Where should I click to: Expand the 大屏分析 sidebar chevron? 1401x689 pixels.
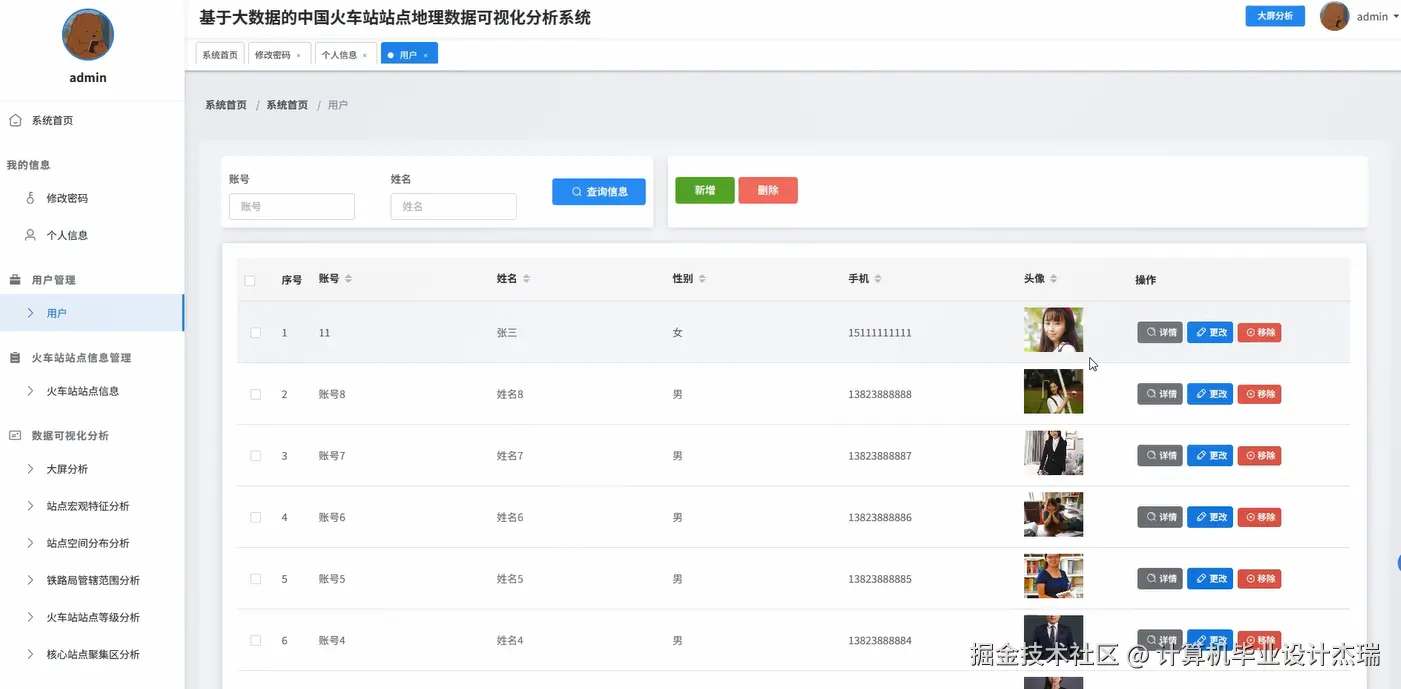coord(30,469)
